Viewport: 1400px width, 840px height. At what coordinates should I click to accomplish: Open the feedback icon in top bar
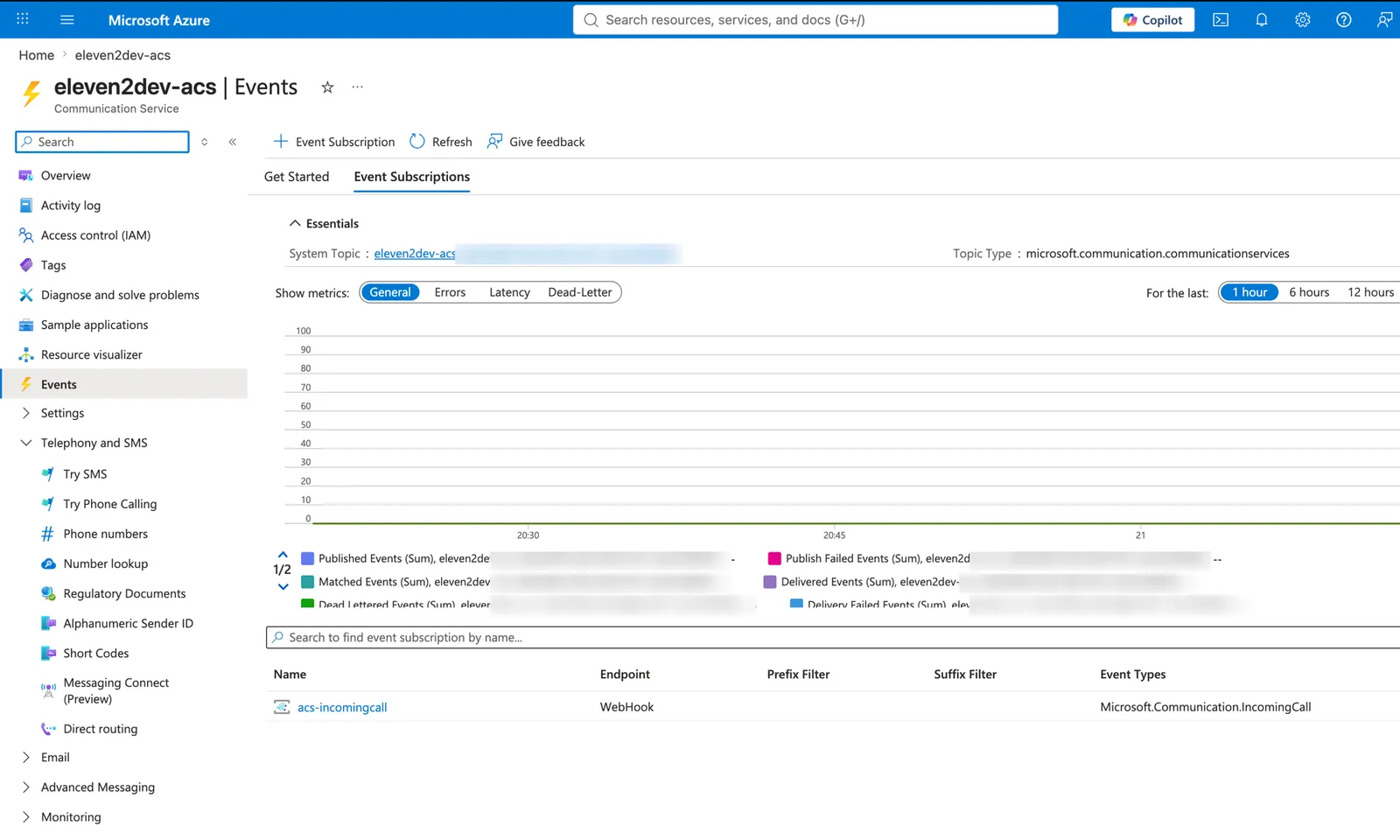point(1384,19)
